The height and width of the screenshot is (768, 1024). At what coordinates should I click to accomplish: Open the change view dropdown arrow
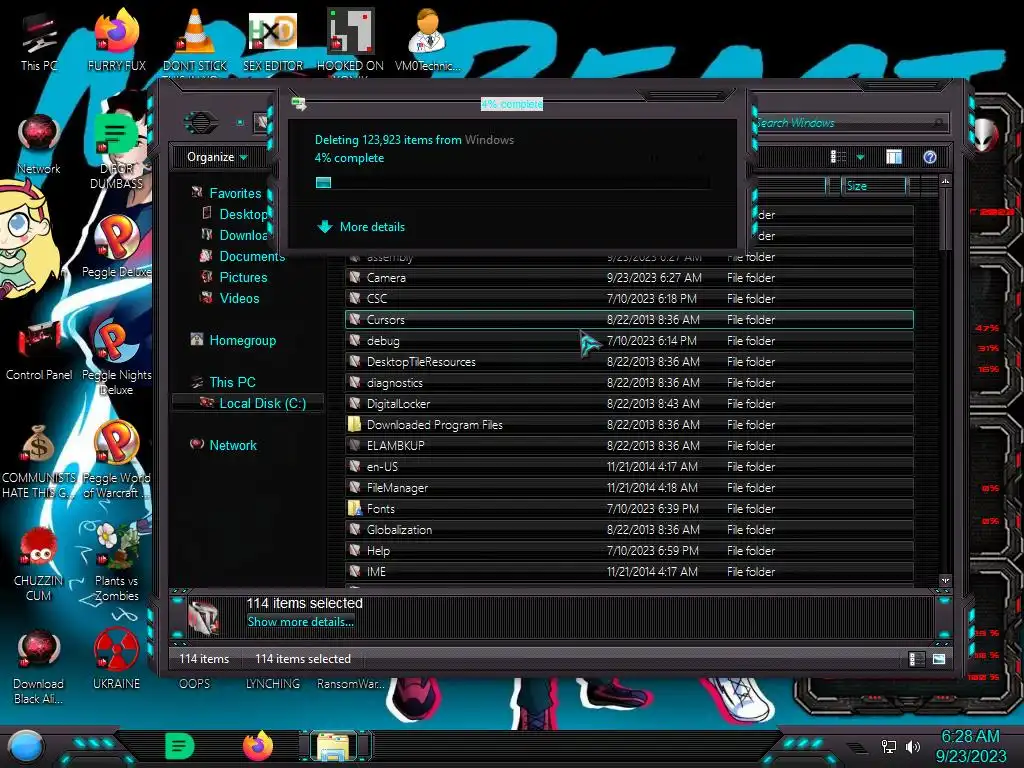pyautogui.click(x=860, y=157)
